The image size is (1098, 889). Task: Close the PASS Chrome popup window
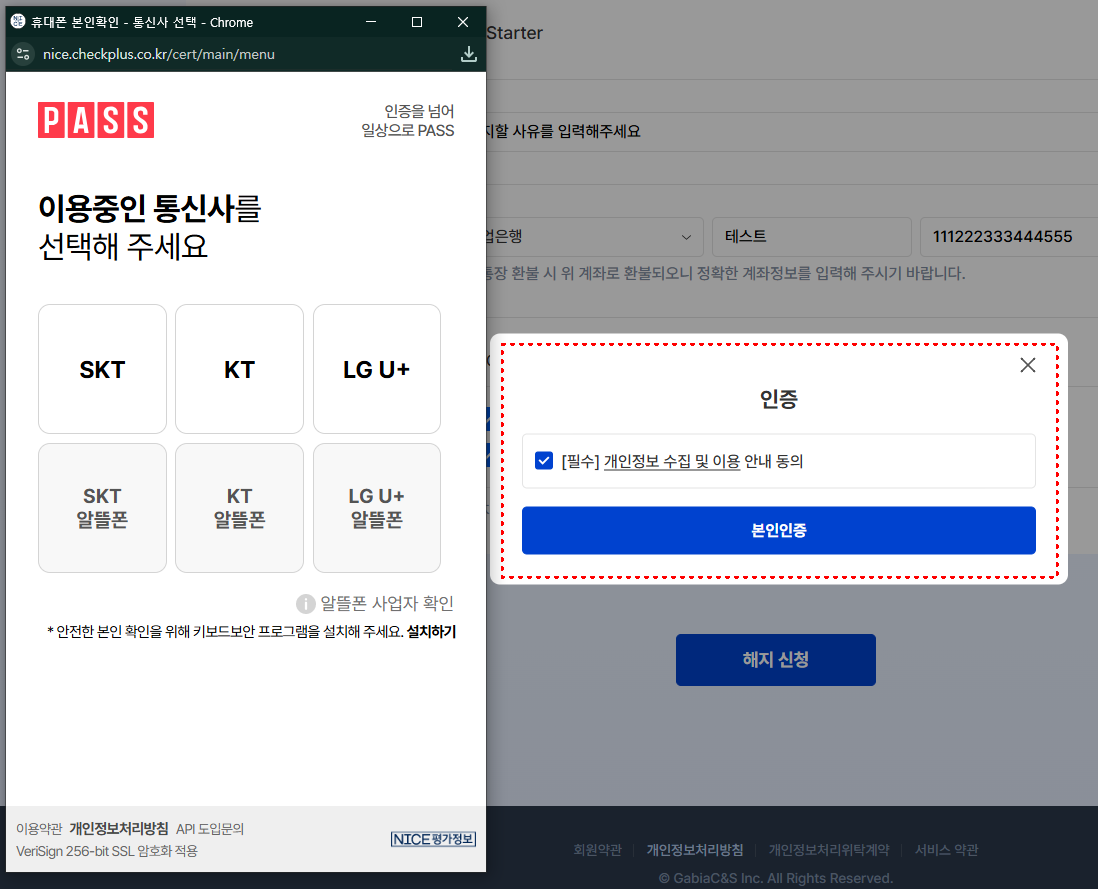463,22
